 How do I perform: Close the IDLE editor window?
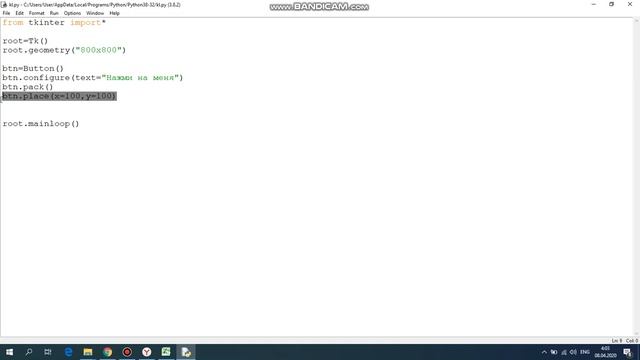point(630,4)
